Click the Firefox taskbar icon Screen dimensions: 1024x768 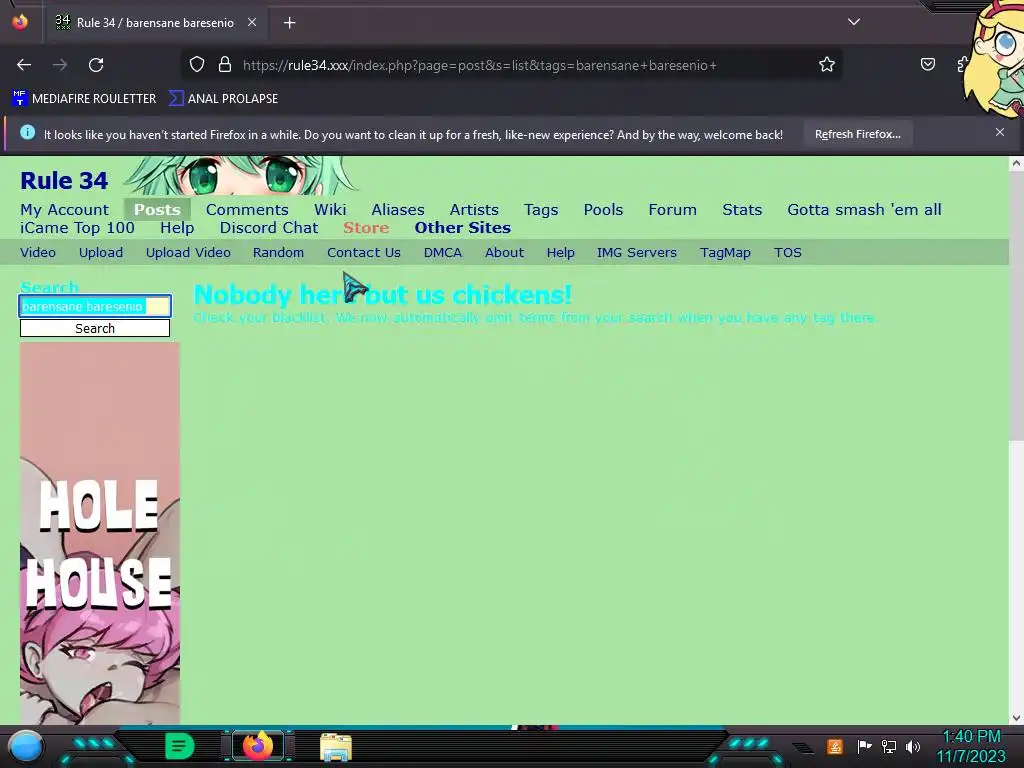coord(257,746)
